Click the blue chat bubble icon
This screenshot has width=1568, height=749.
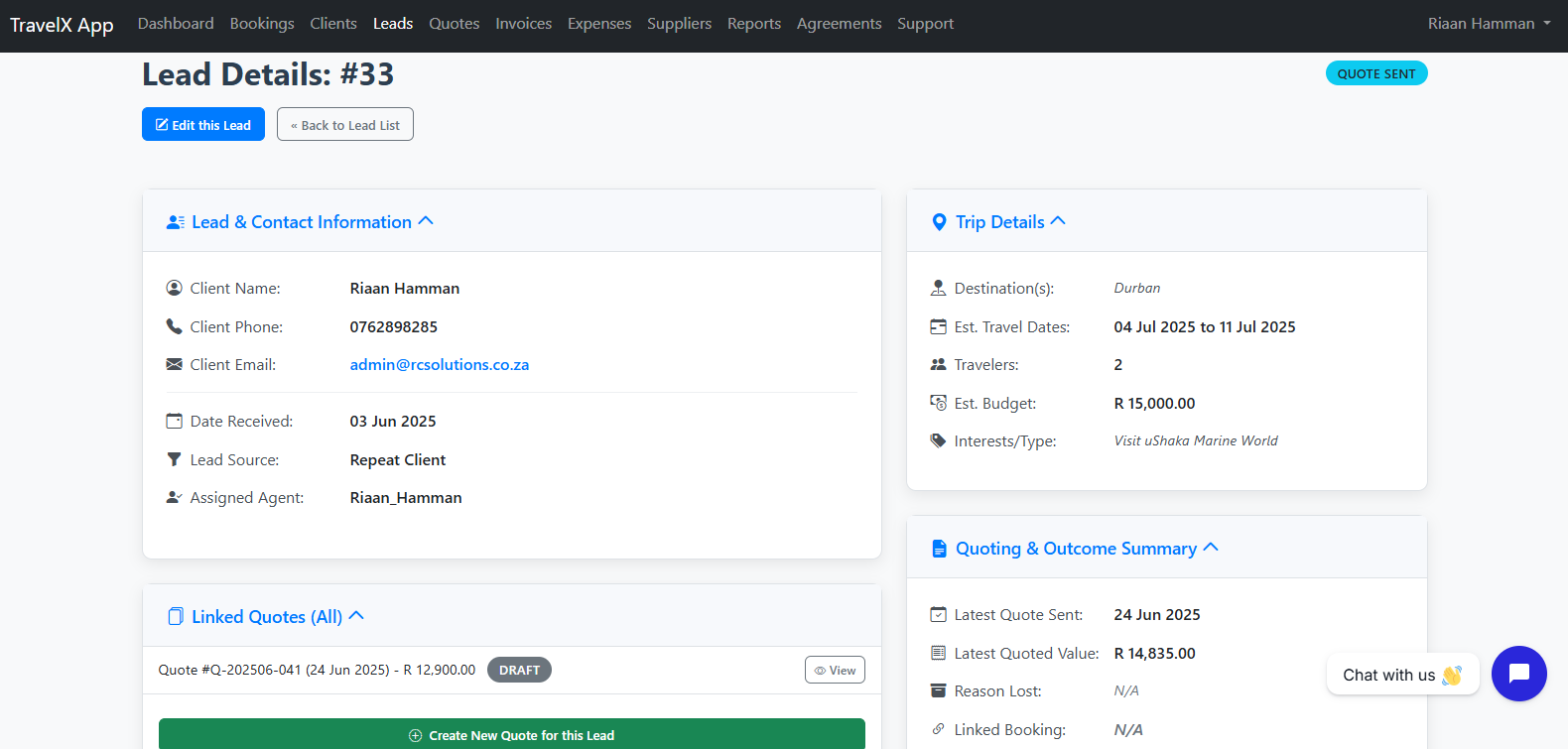point(1518,674)
